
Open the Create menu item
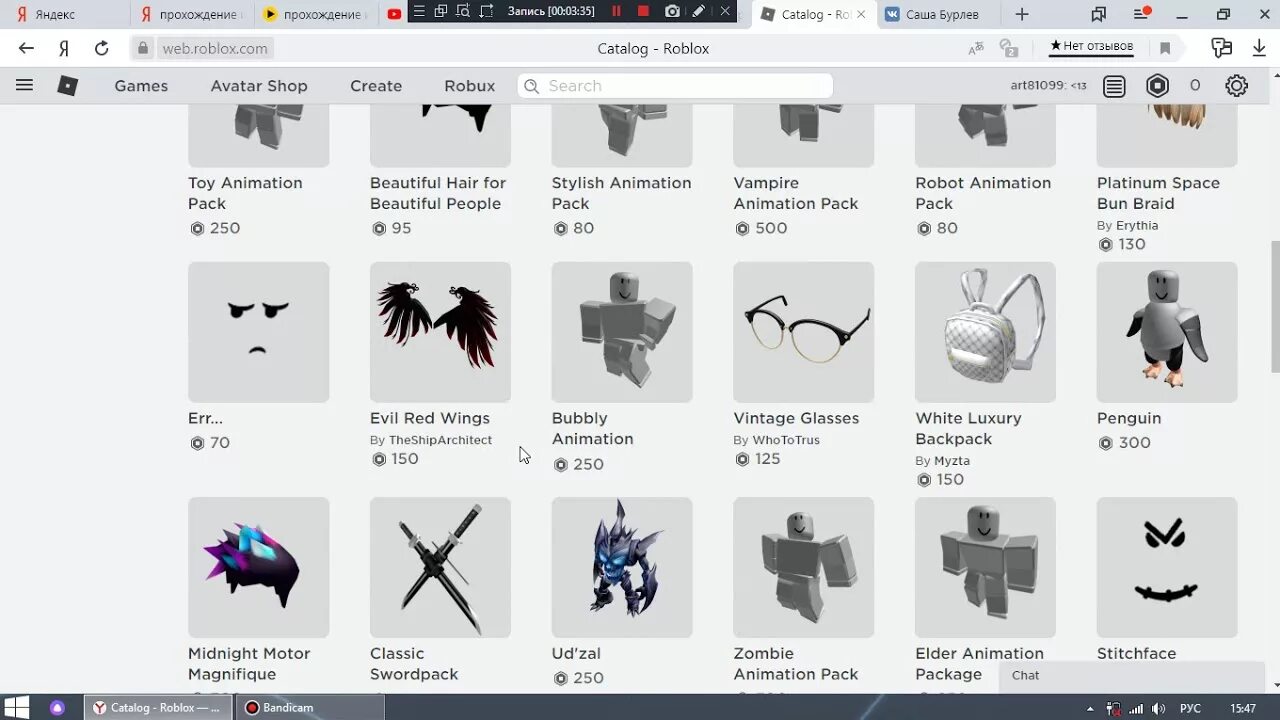376,86
